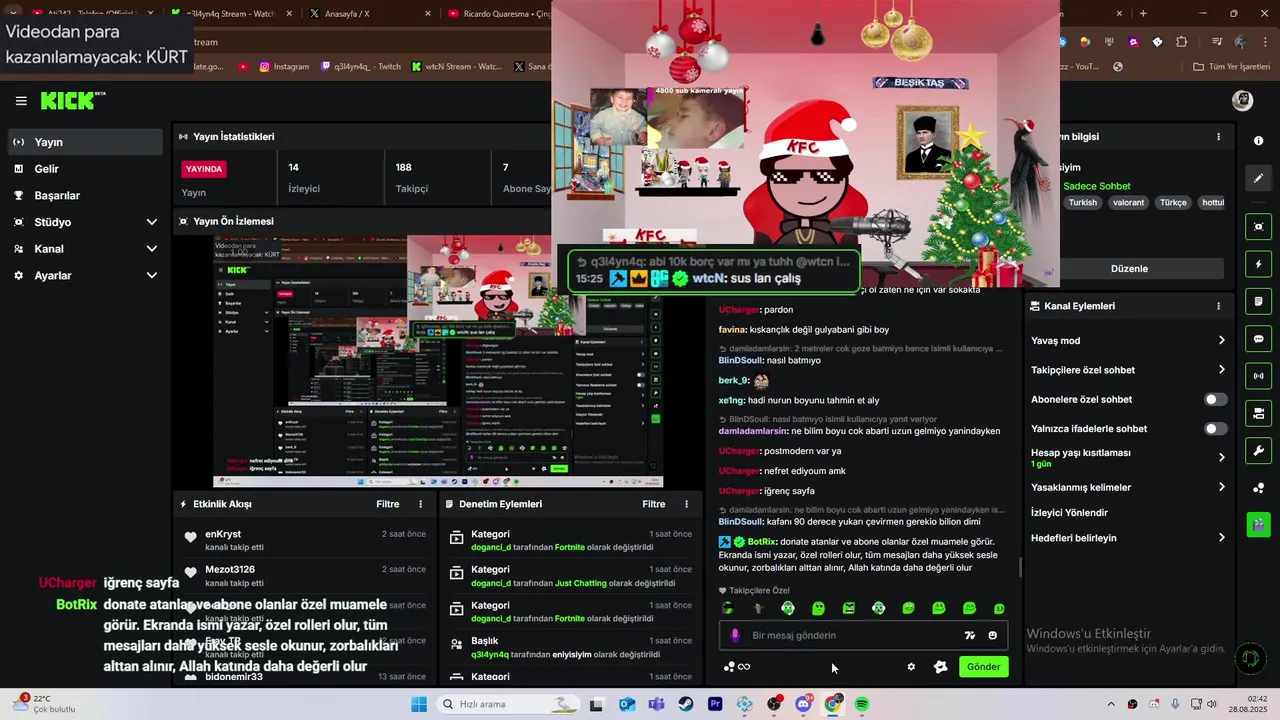Click the pencil edit icon in right toolbar
1280x720 pixels.
[1258, 178]
